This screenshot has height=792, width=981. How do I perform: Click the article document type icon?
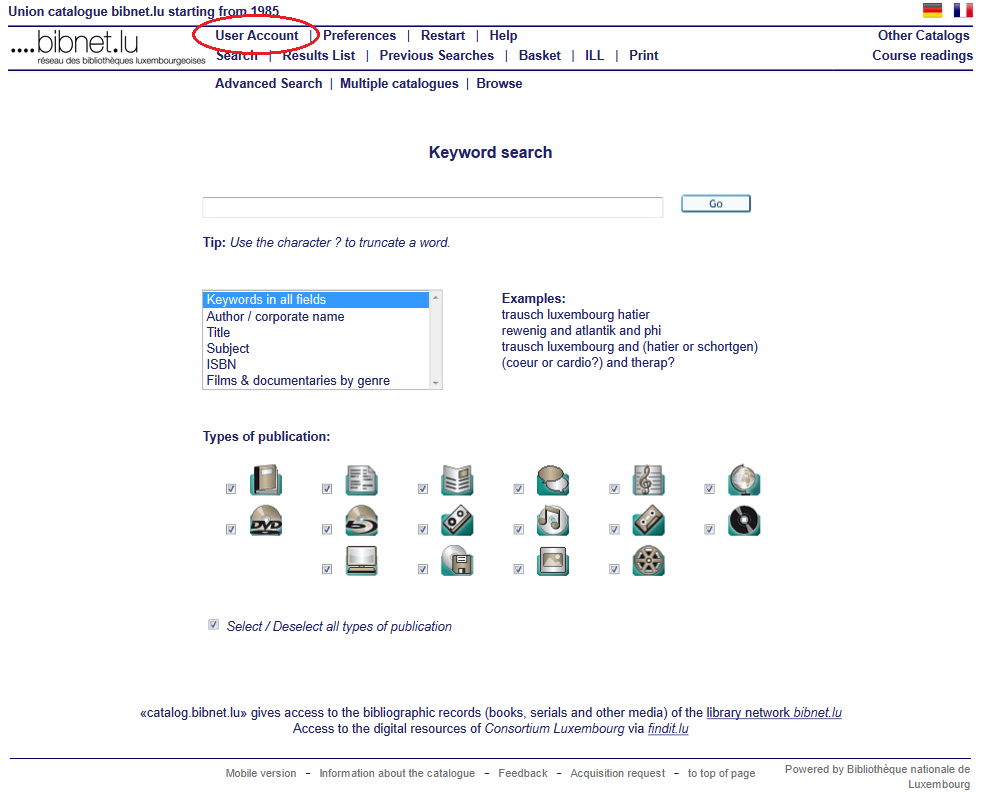(362, 480)
